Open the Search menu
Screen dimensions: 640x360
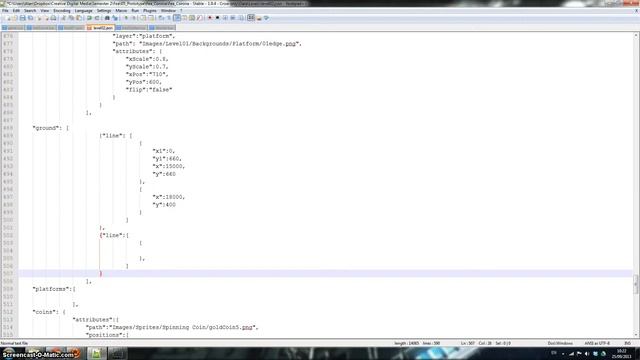(x=30, y=11)
